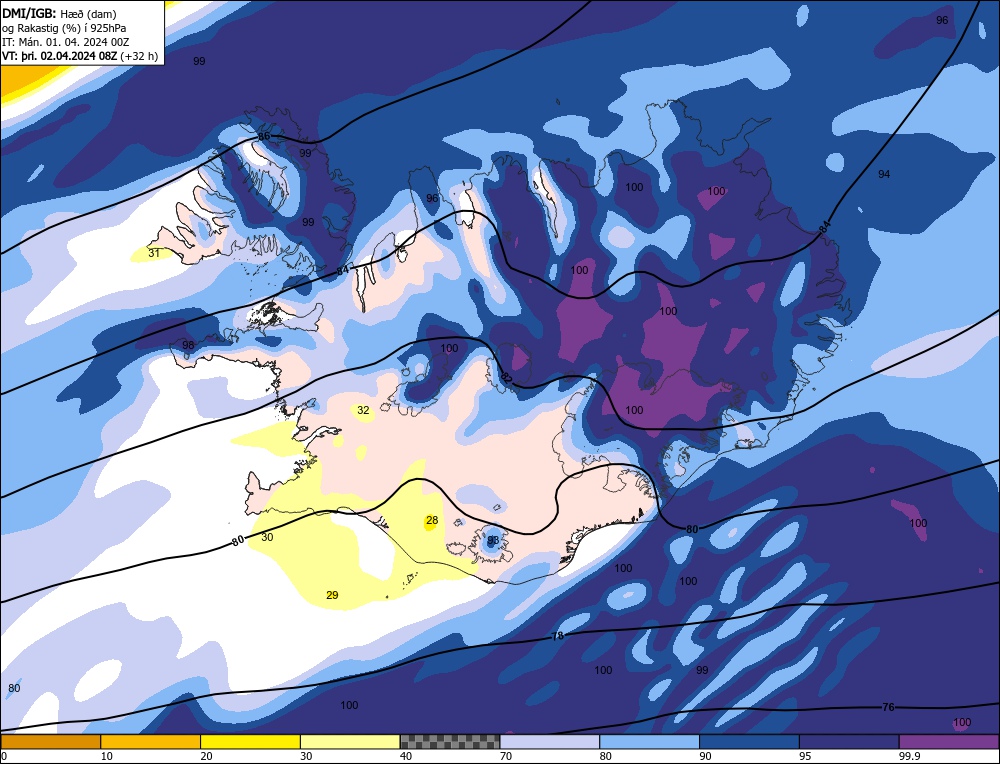This screenshot has height=764, width=1000.
Task: Click the pale yellow 30–40 legend swatch
Action: point(350,742)
